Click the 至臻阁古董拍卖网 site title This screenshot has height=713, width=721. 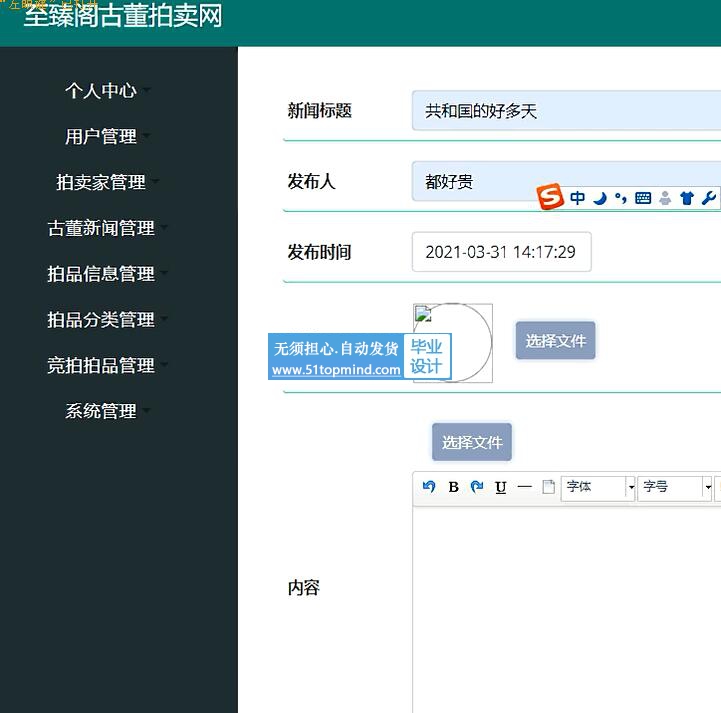pos(123,15)
